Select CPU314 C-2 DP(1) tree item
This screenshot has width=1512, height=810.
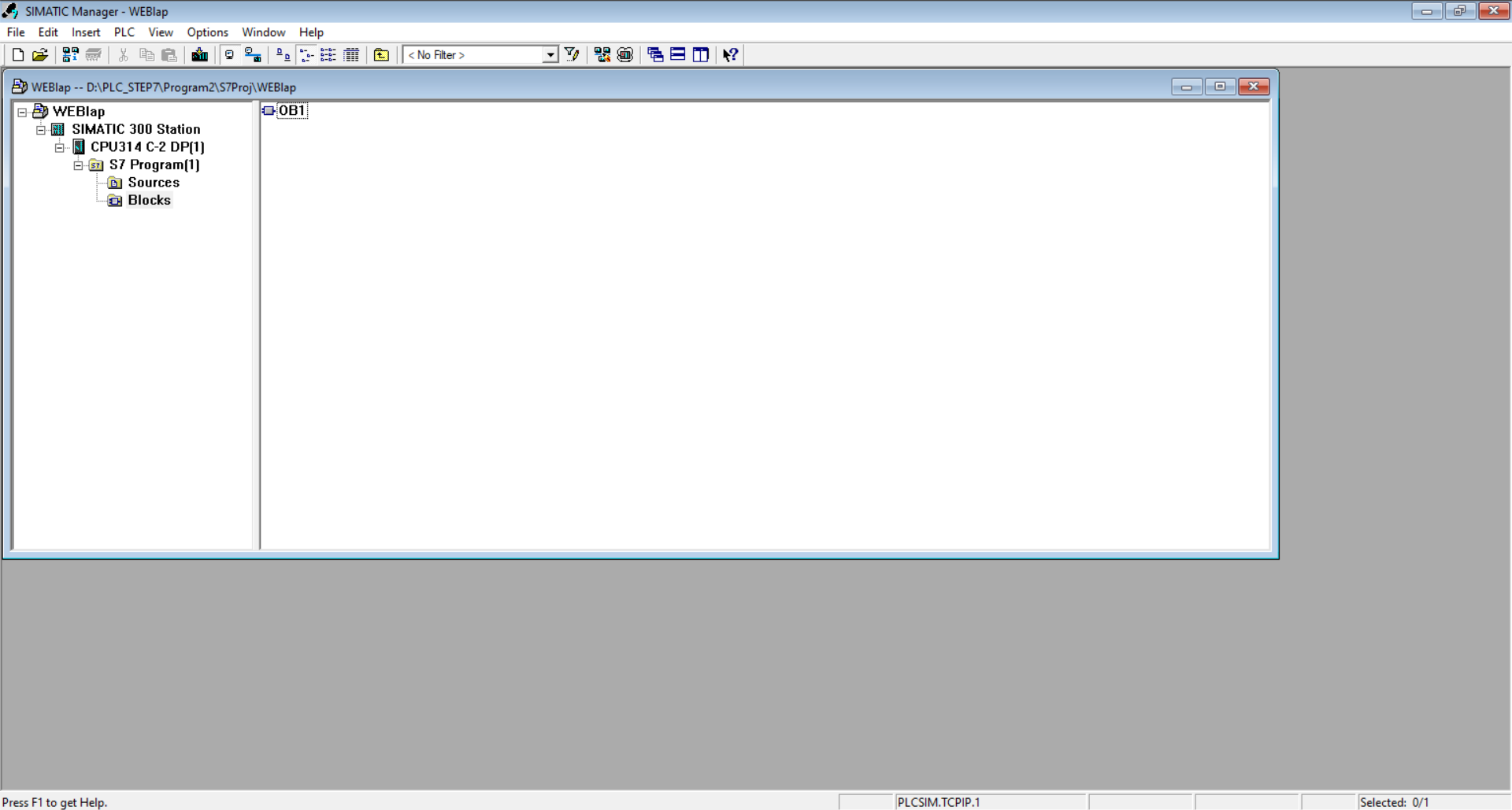pos(147,147)
